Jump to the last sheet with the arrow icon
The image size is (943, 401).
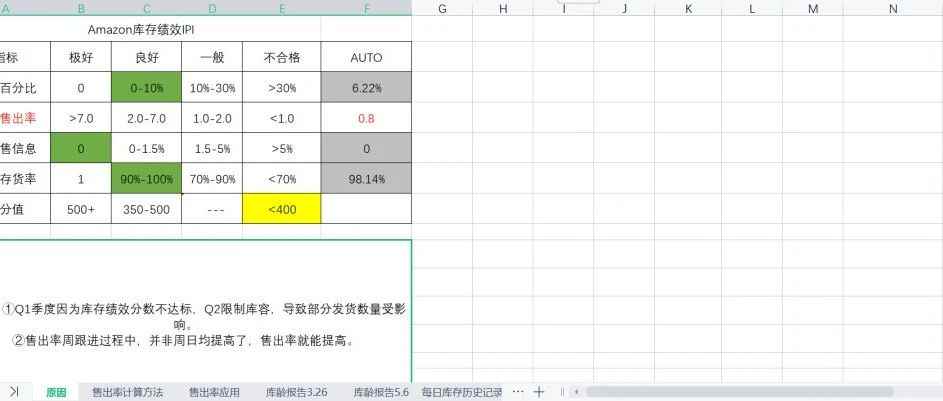point(14,391)
